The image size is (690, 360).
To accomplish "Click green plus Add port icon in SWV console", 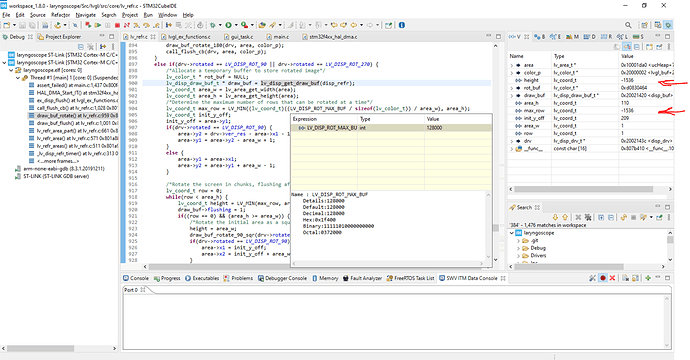I will pos(648,278).
